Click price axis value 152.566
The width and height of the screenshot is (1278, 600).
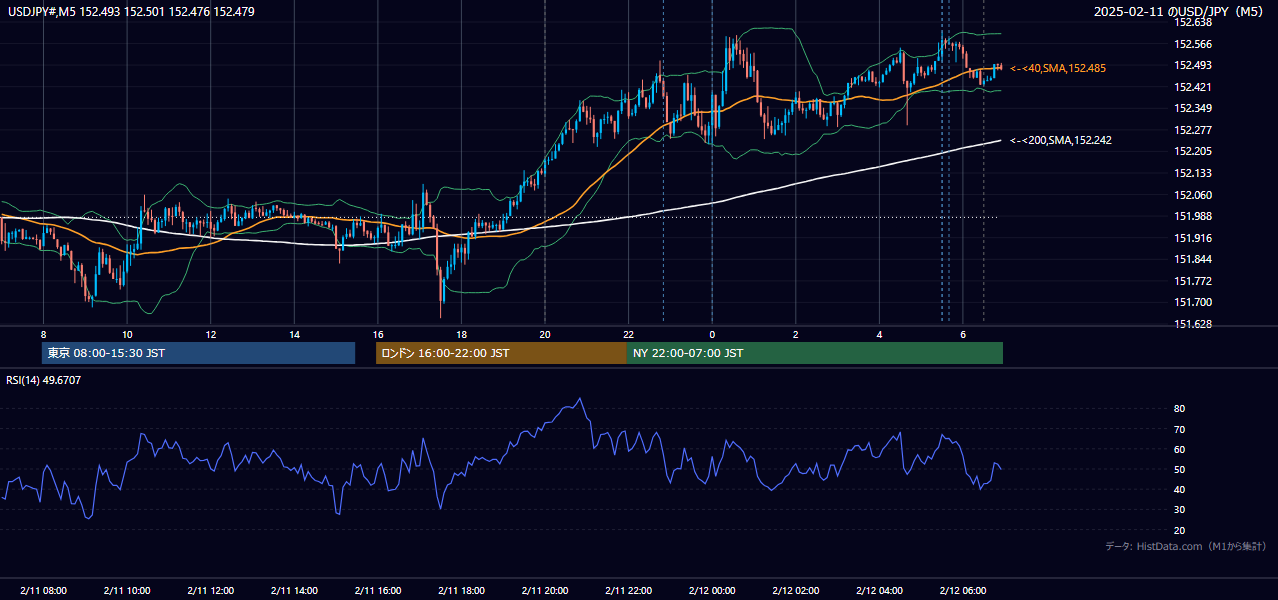point(1192,44)
